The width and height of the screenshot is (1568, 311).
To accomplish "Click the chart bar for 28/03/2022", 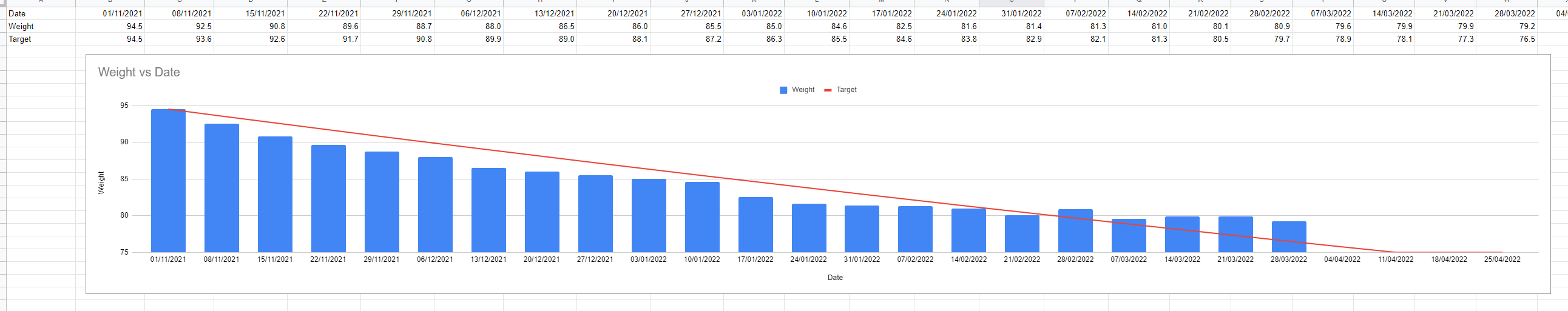I will pos(1288,238).
